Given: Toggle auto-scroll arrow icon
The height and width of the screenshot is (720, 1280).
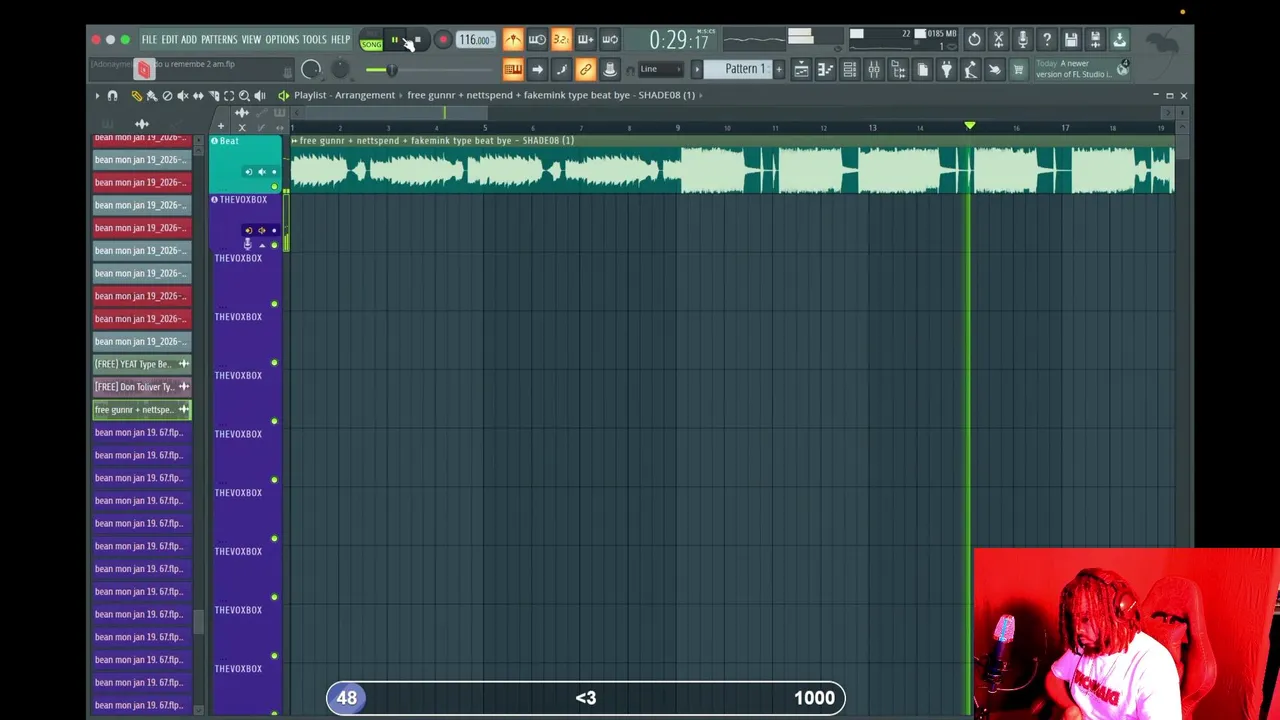Looking at the screenshot, I should tap(537, 69).
